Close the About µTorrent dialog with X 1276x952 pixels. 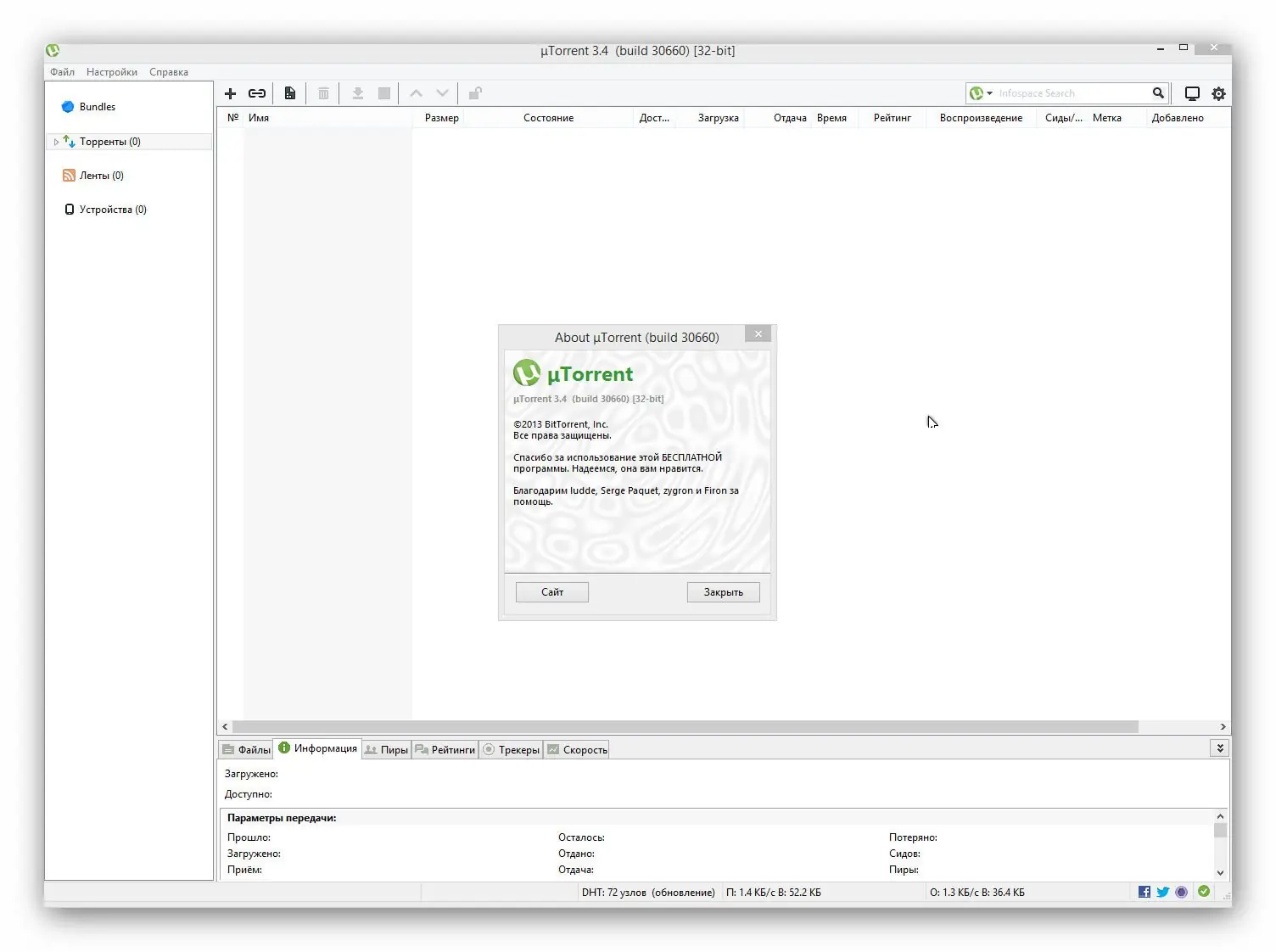click(x=758, y=334)
